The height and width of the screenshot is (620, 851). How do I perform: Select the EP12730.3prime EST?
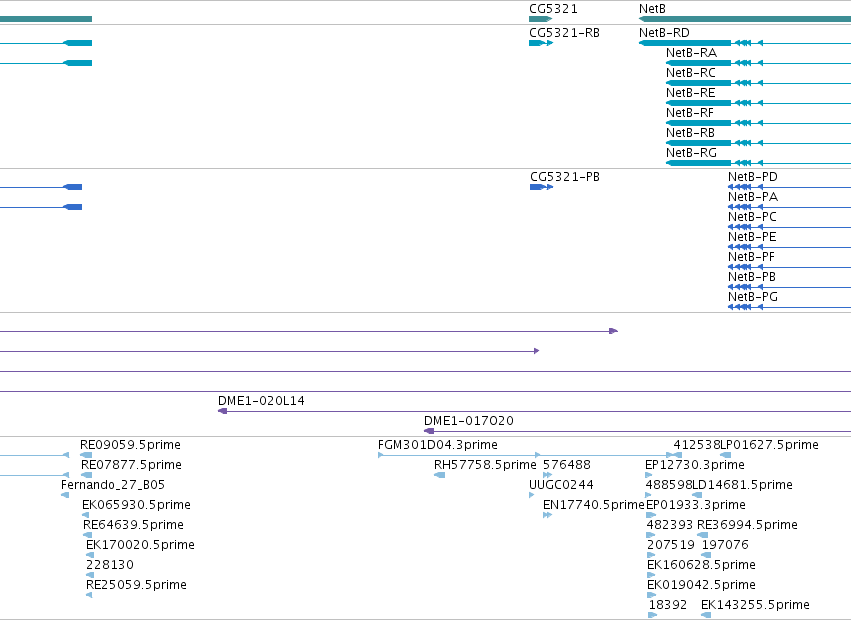tap(695, 465)
